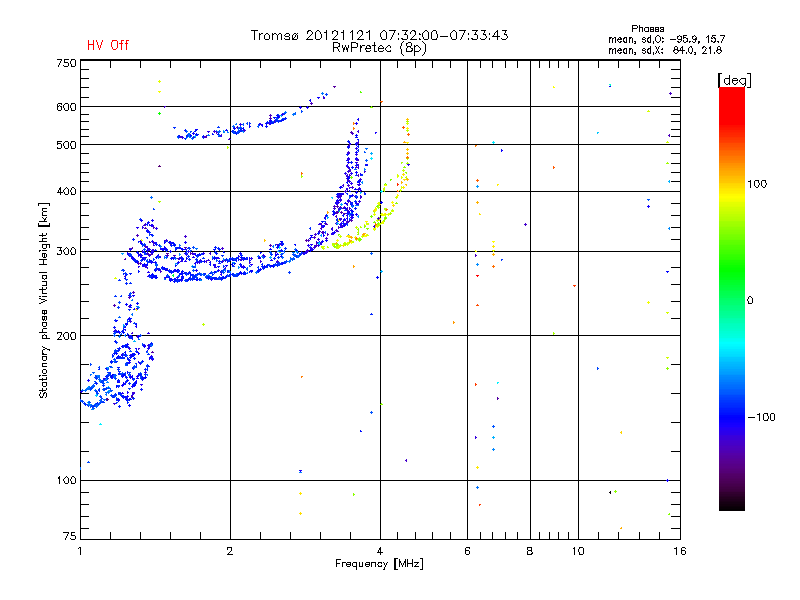Click the '6' frequency axis tick label
The width and height of the screenshot is (800, 600).
(467, 551)
